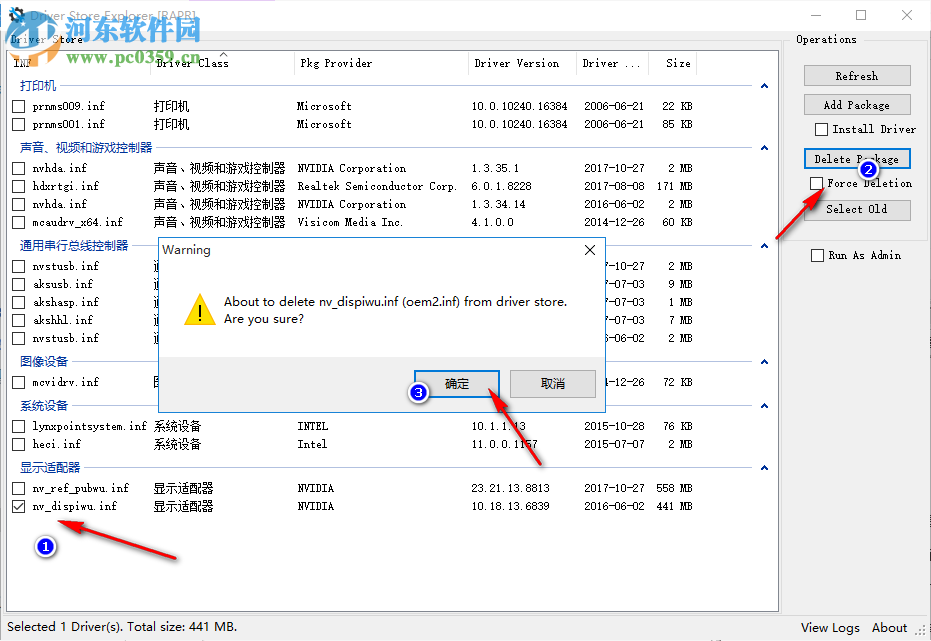Screen dimensions: 931x641
Task: Collapse the 打印机 category
Action: (764, 85)
